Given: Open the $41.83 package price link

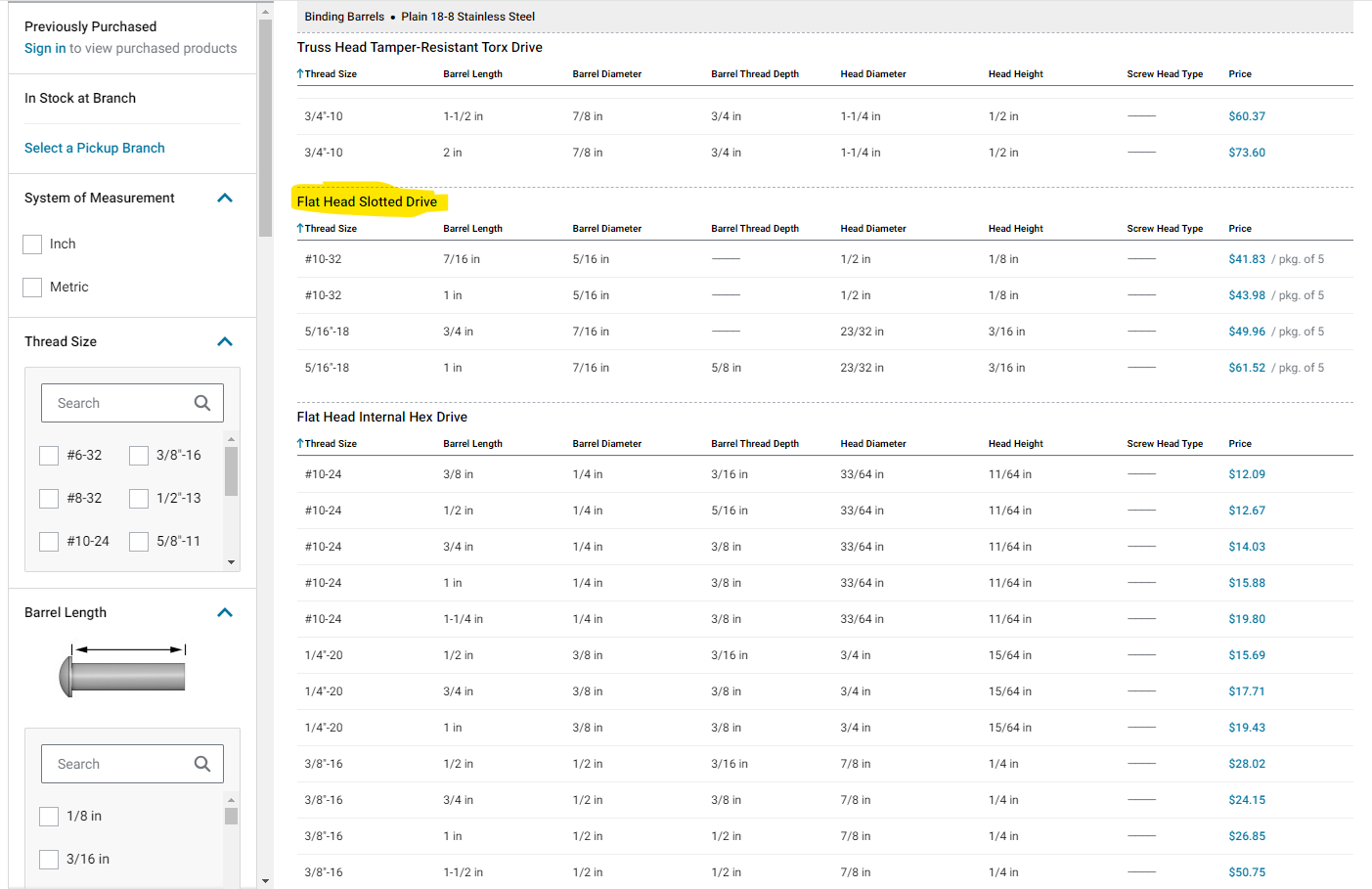Looking at the screenshot, I should pos(1247,259).
